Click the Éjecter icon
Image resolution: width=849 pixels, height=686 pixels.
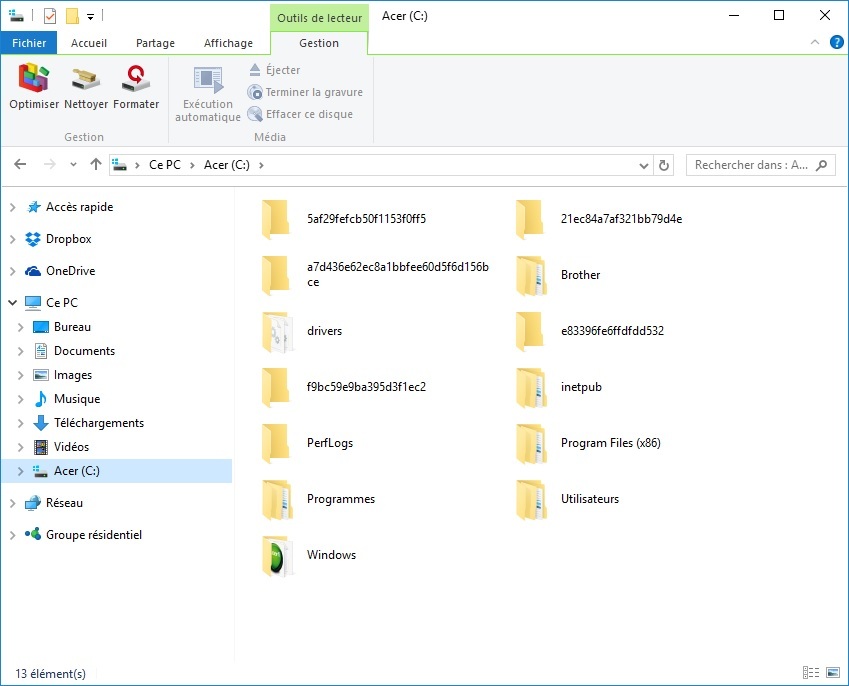[255, 69]
